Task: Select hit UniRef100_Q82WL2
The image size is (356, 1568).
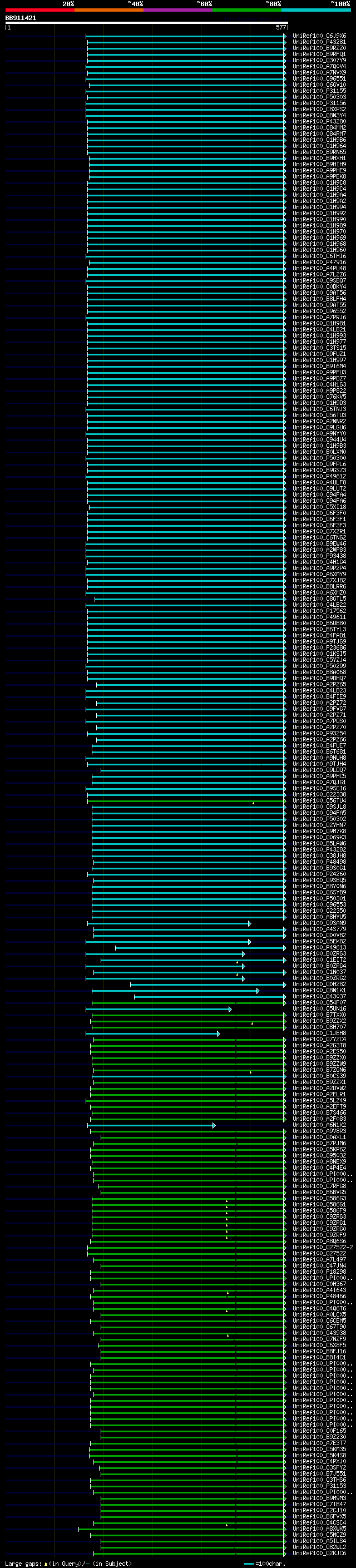Action: [319, 1547]
